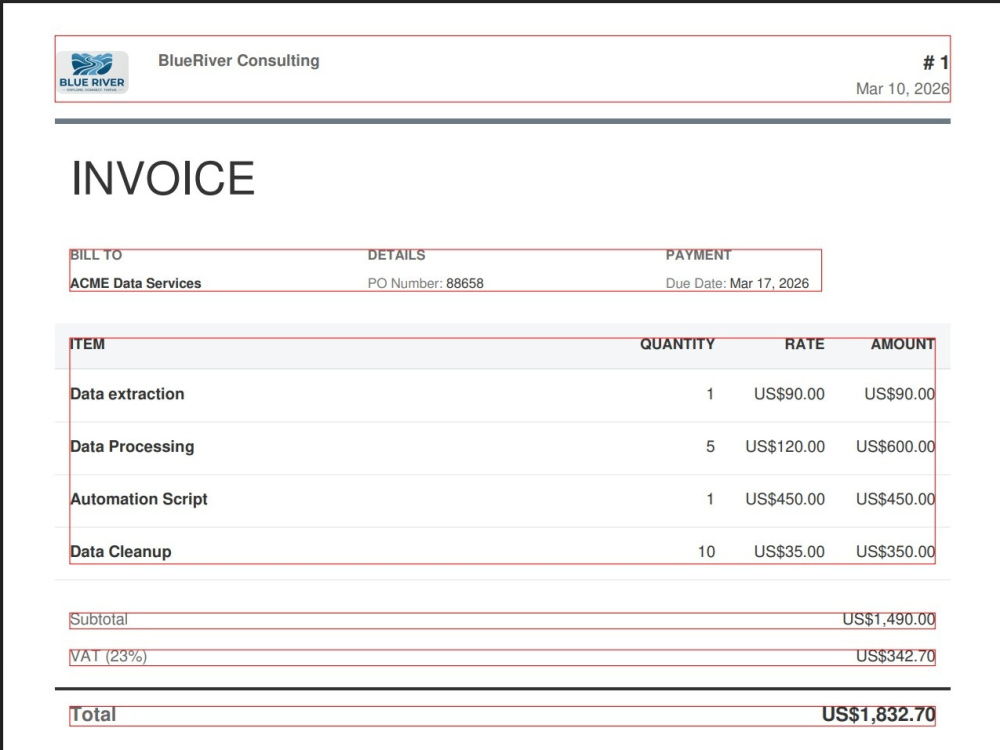Click the PAYMENT label
This screenshot has height=750, width=1000.
click(698, 255)
